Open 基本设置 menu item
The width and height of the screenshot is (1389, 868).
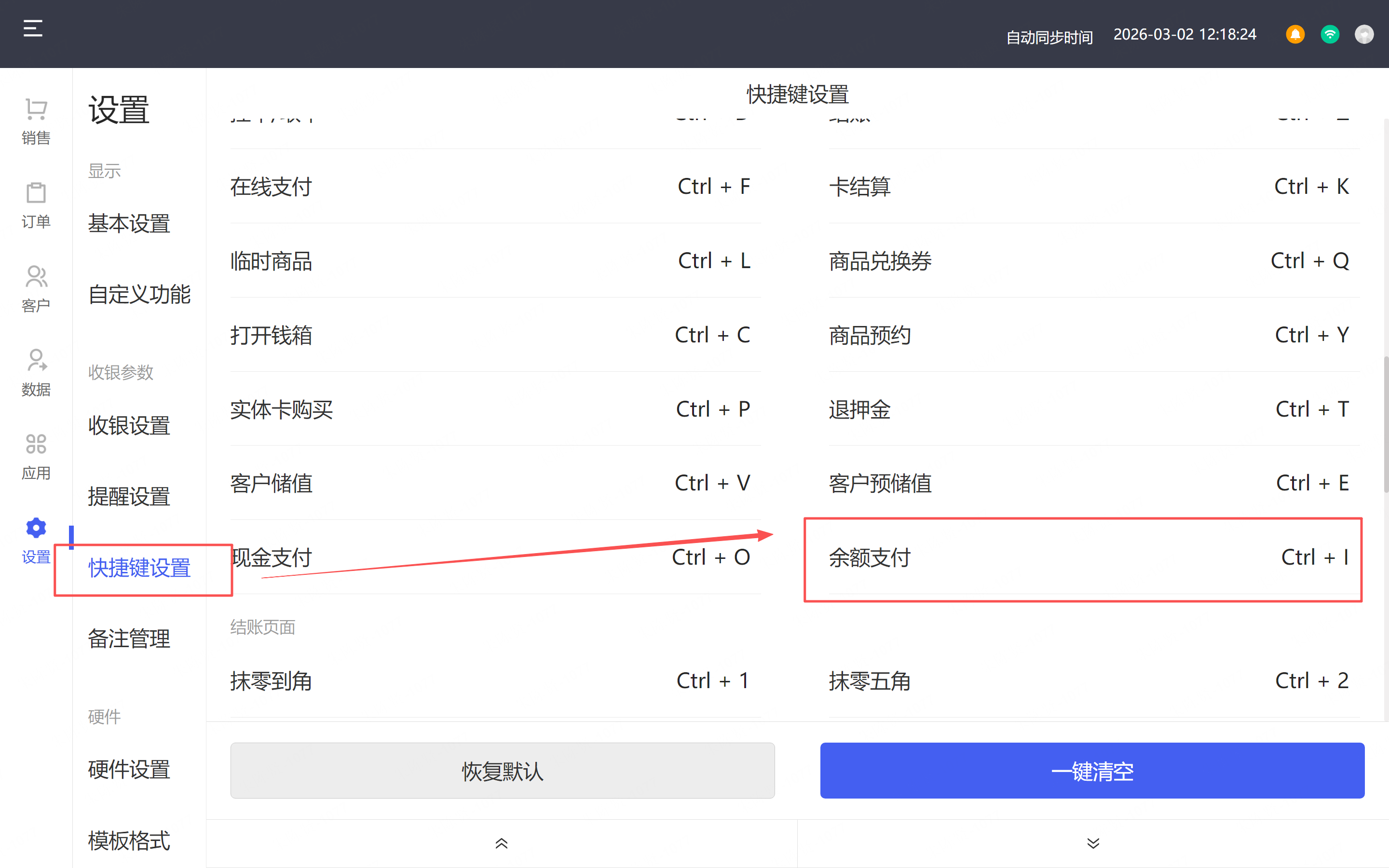129,223
